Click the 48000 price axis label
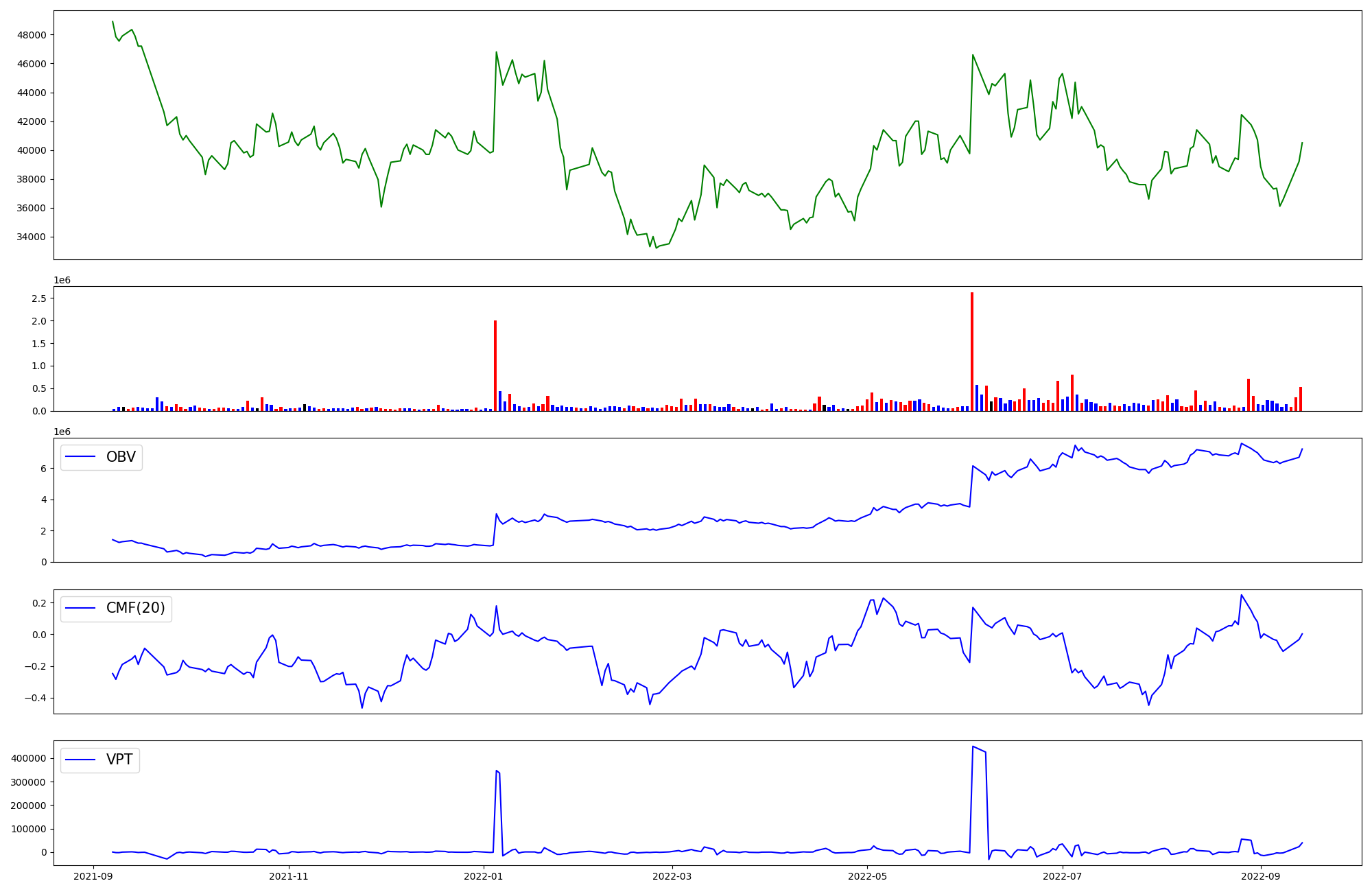This screenshot has height=892, width=1372. pos(32,35)
